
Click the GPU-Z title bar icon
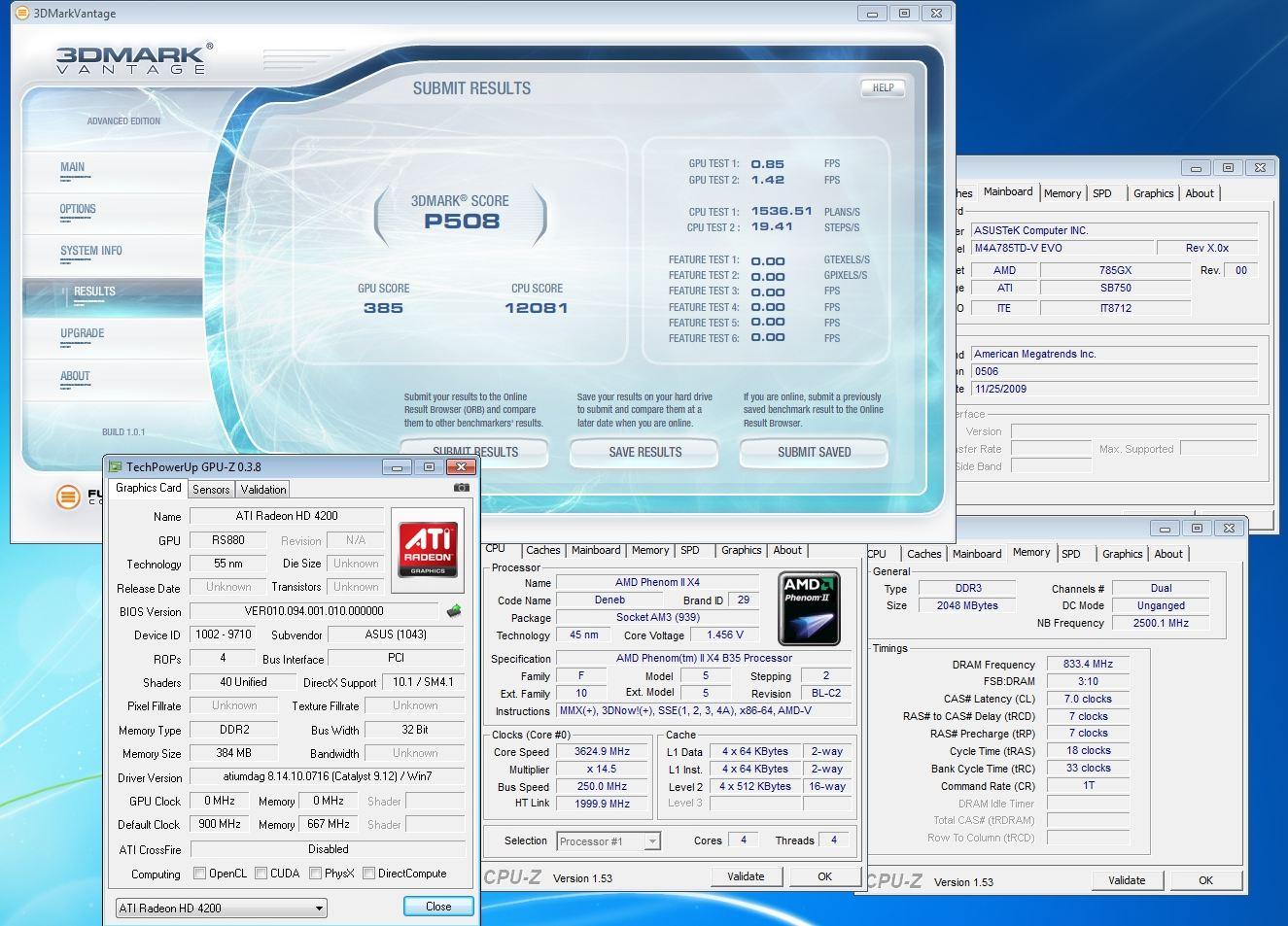116,467
